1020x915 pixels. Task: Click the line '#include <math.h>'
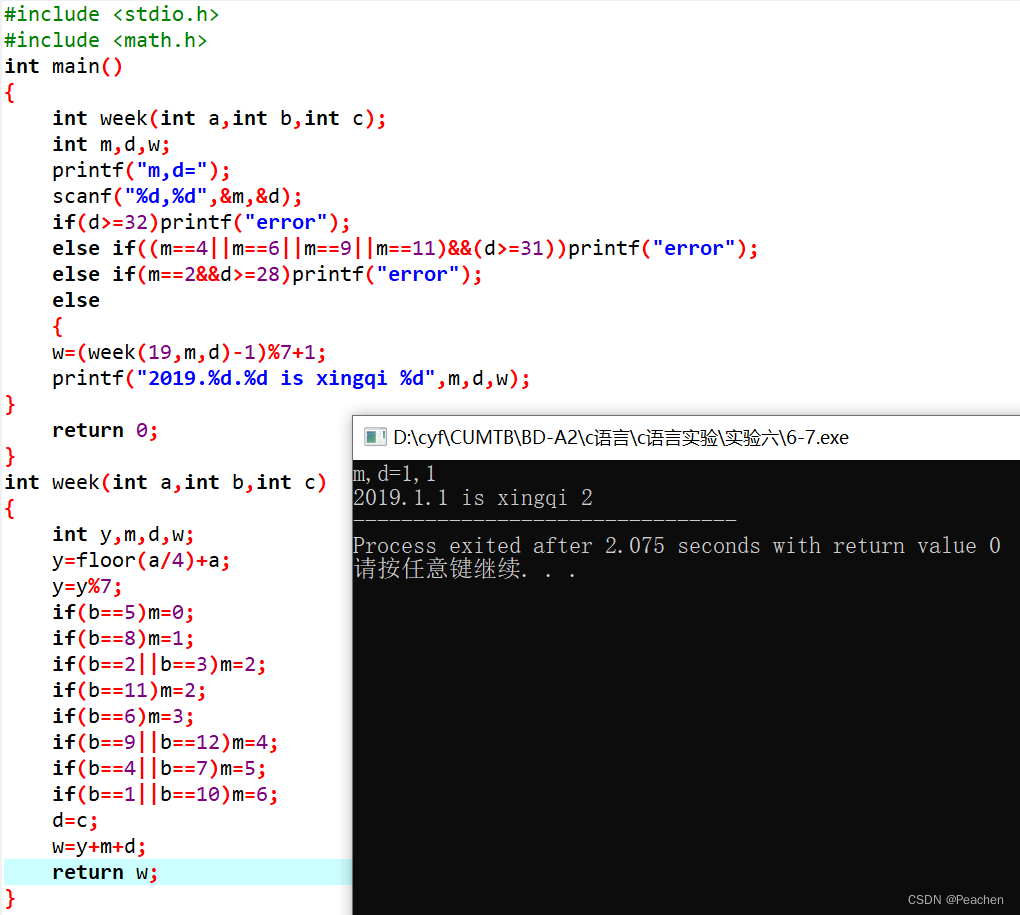pos(106,40)
